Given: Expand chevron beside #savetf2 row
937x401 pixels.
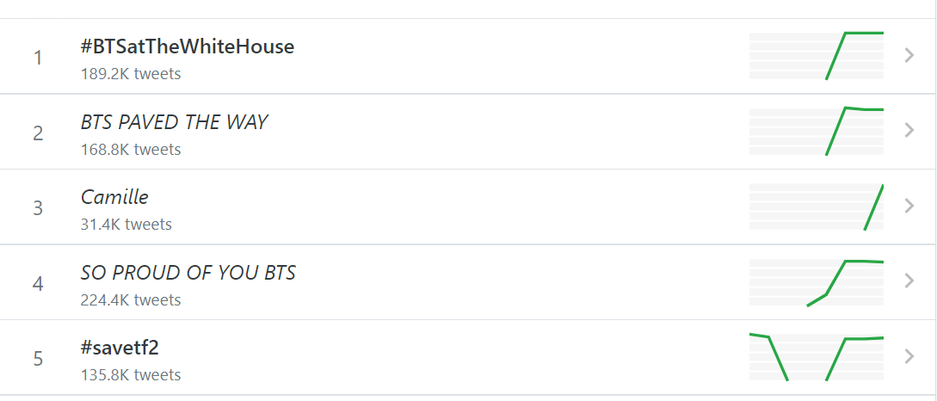Looking at the screenshot, I should 909,356.
